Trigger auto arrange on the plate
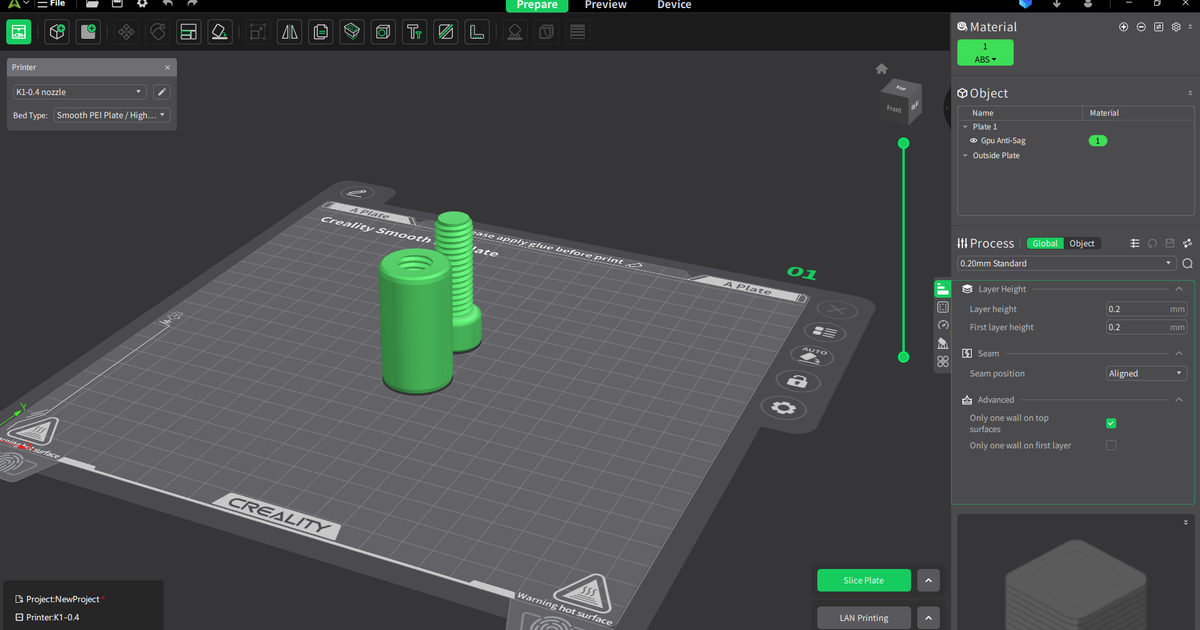Screen dimensions: 1200x630 coord(812,356)
